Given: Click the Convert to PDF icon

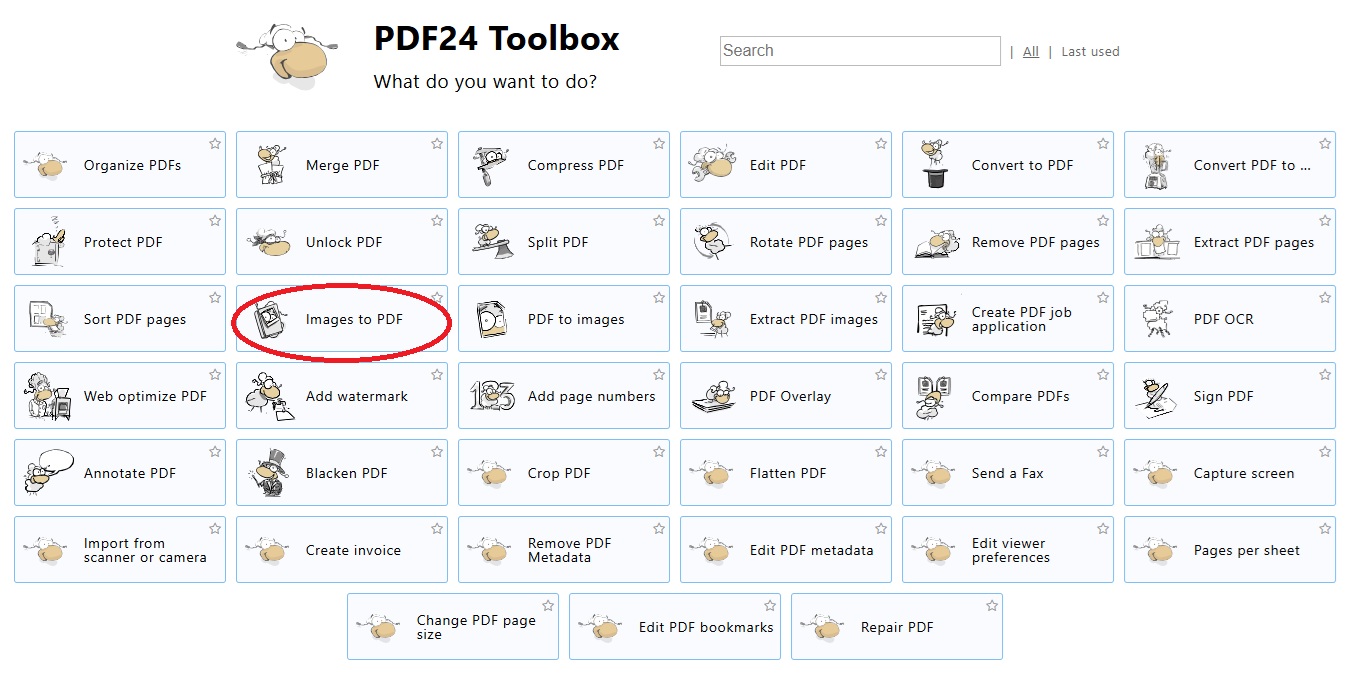Looking at the screenshot, I should click(x=934, y=165).
